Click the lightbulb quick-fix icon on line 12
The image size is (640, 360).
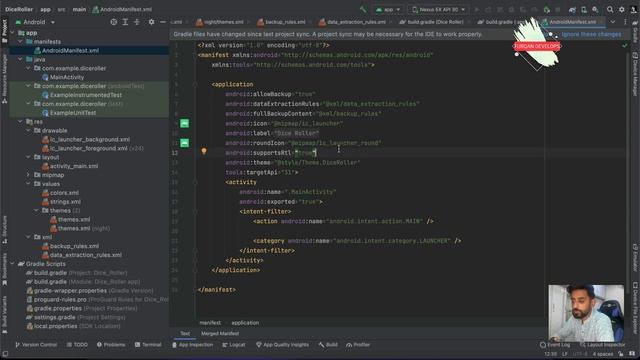click(x=204, y=151)
